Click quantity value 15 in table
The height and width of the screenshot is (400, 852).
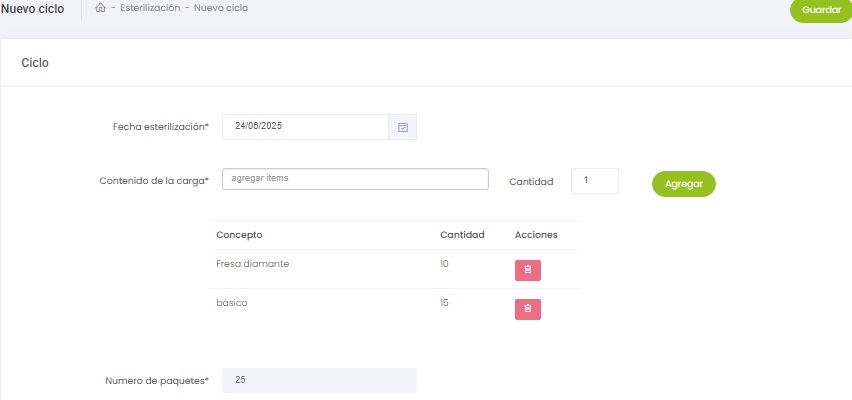tap(444, 303)
